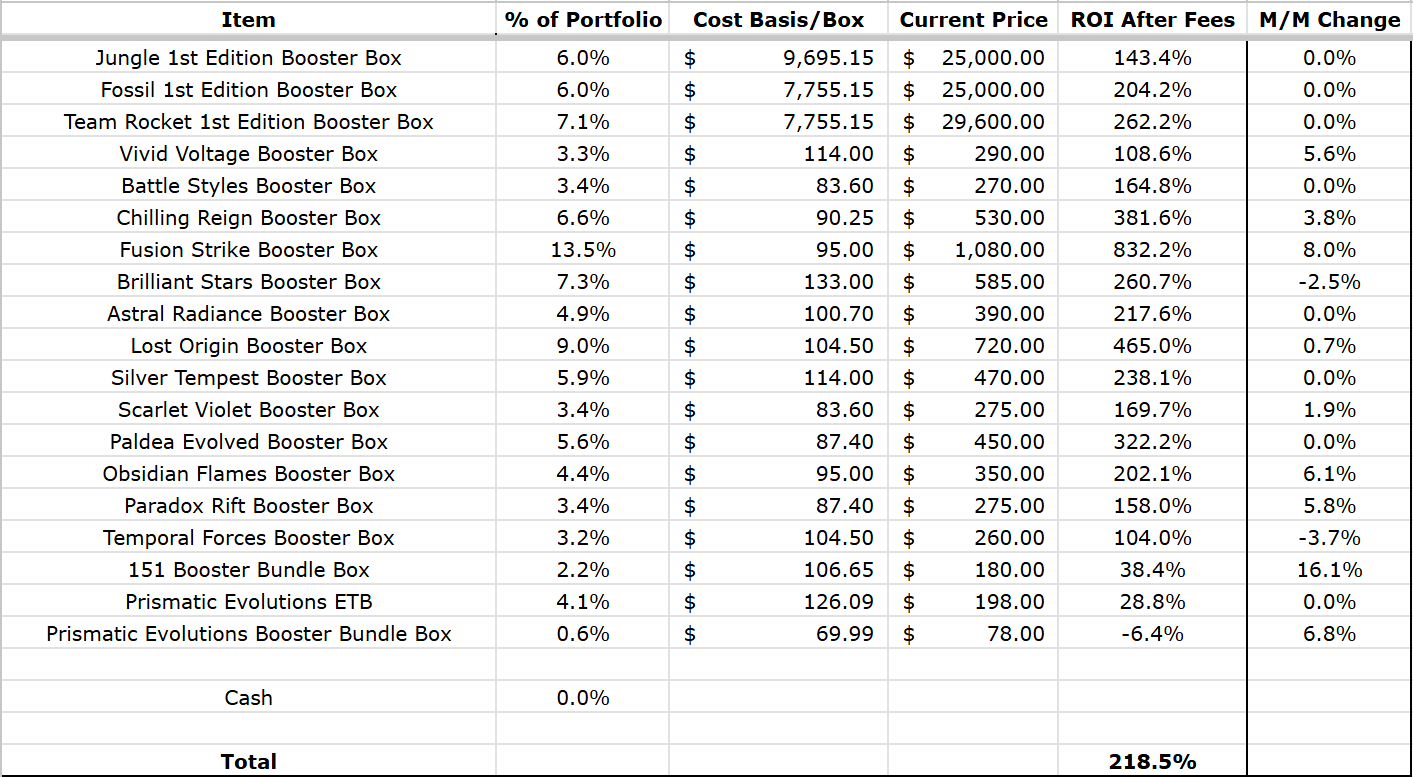
Task: Select the "Scarlet Violet Booster Box" cell
Action: point(248,410)
